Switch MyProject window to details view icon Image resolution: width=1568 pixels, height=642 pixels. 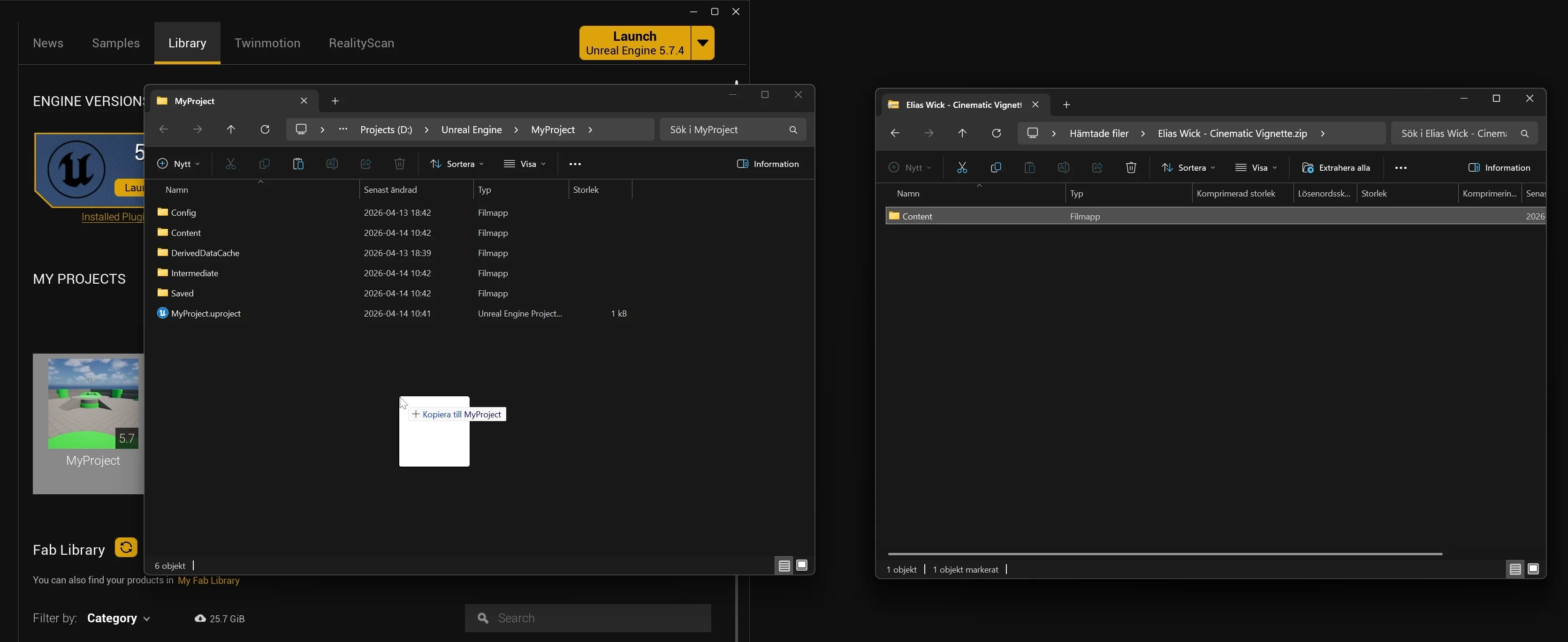tap(784, 566)
